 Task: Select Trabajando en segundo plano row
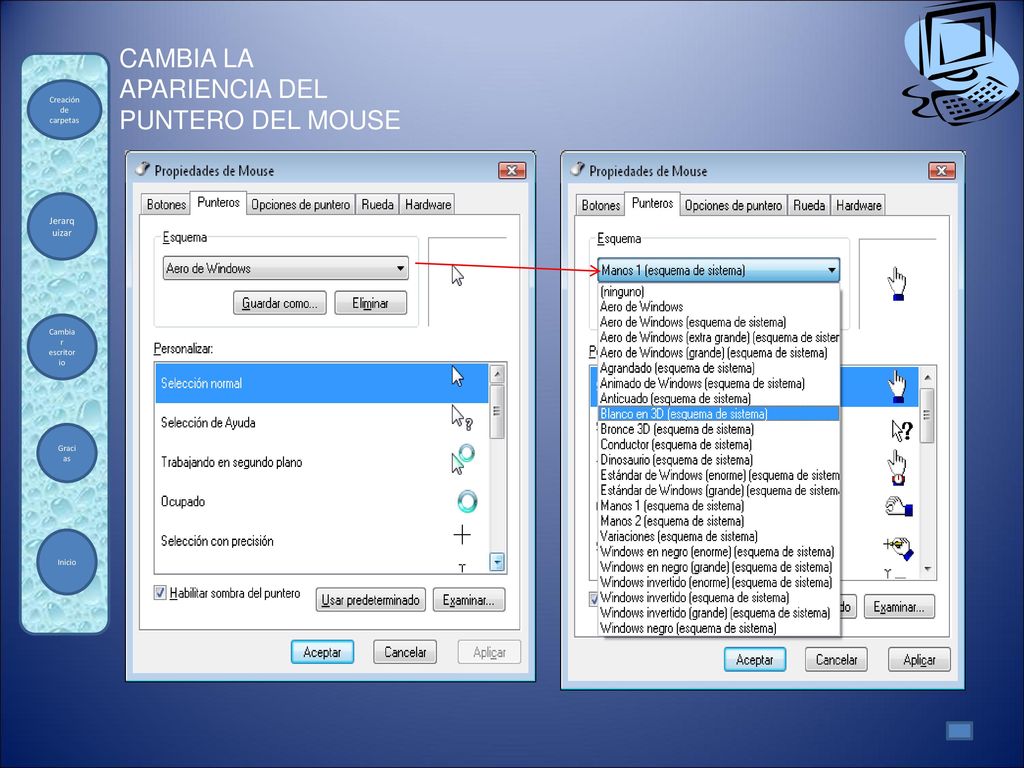pos(321,462)
